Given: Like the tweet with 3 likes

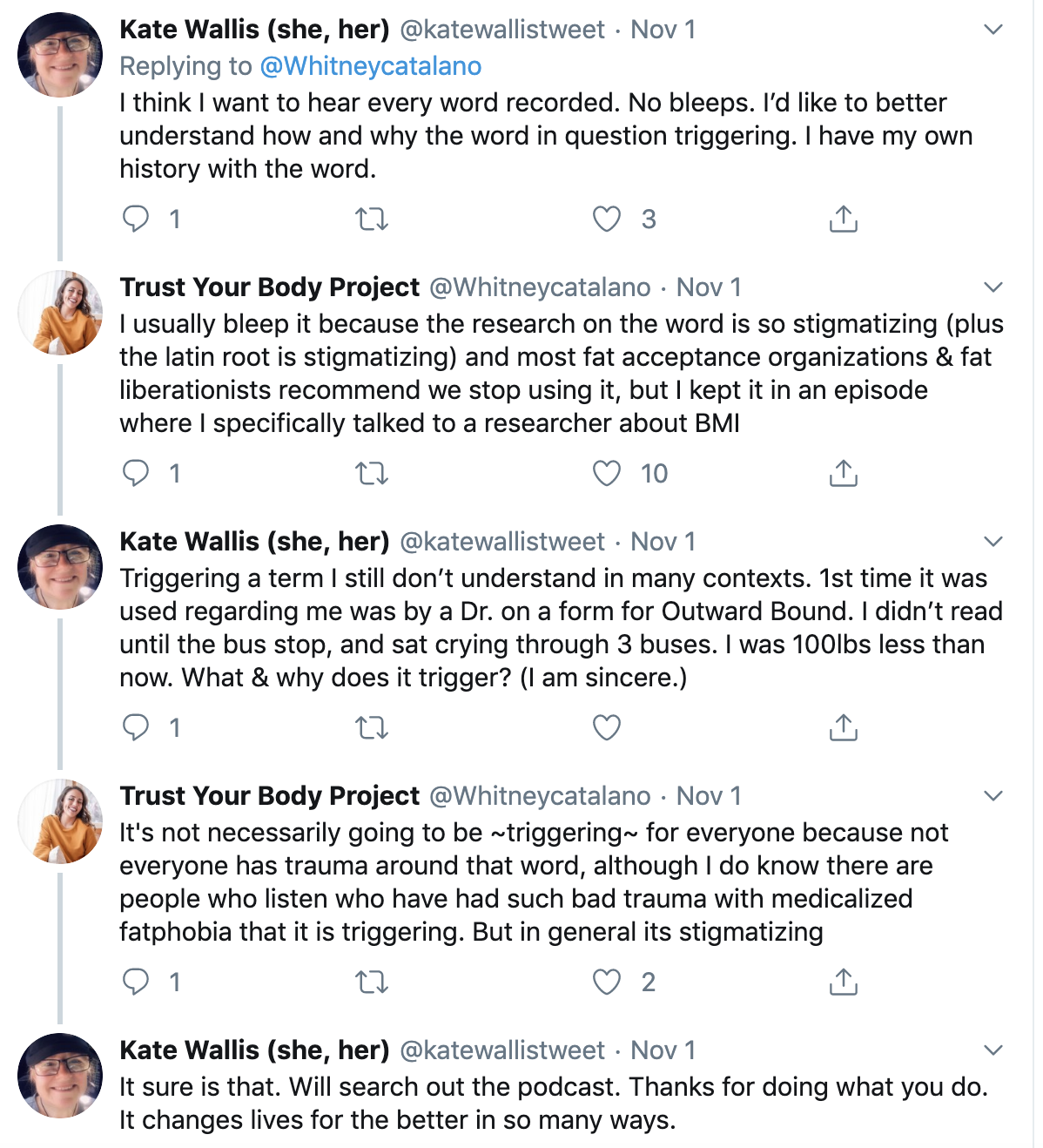Looking at the screenshot, I should 607,219.
